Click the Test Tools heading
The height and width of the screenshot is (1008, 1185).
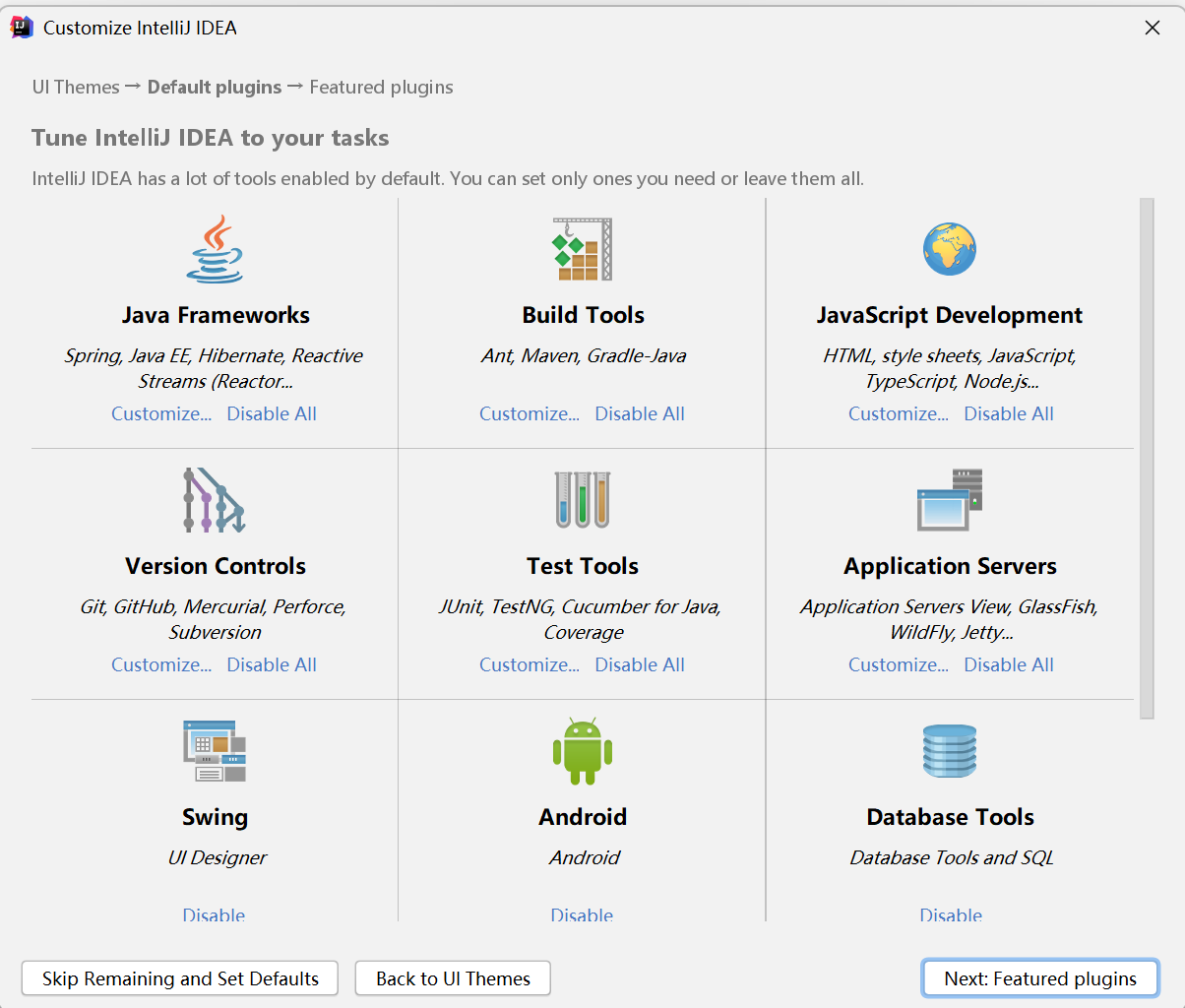coord(583,566)
